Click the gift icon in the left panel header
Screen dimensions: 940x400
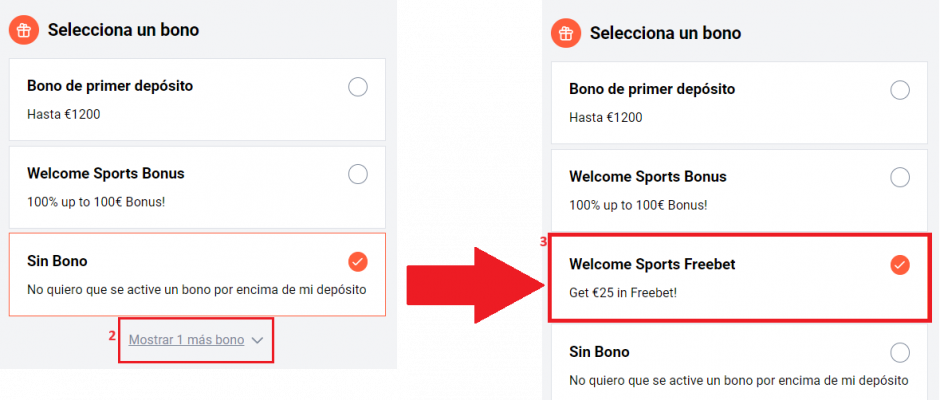[x=24, y=30]
